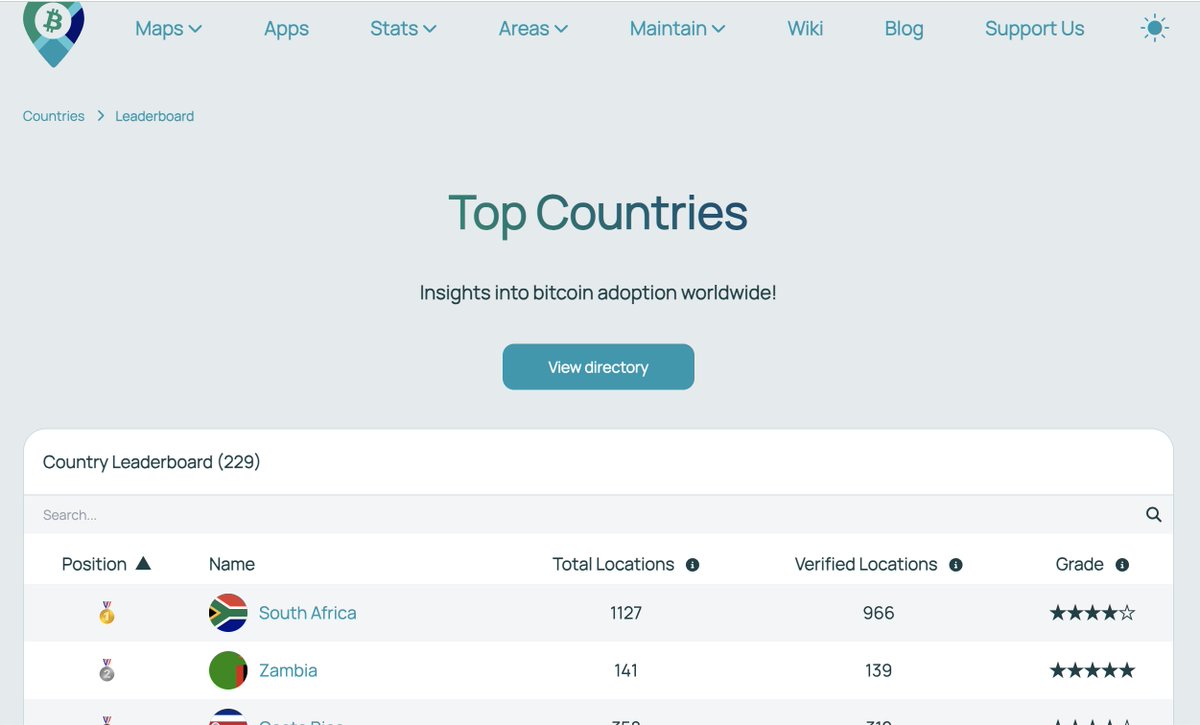Click the Zambia flag icon

227,670
